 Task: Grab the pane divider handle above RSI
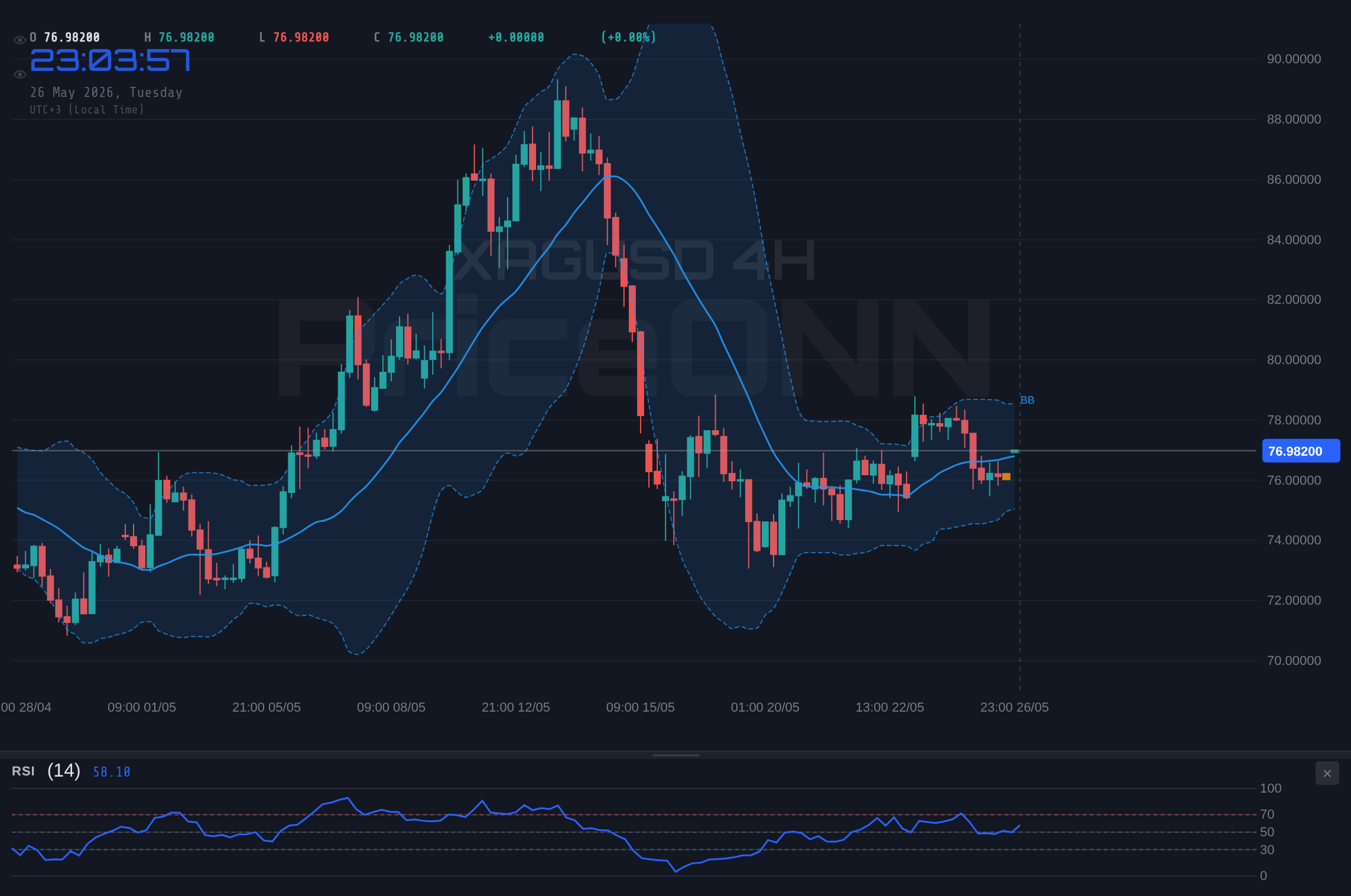pos(675,755)
